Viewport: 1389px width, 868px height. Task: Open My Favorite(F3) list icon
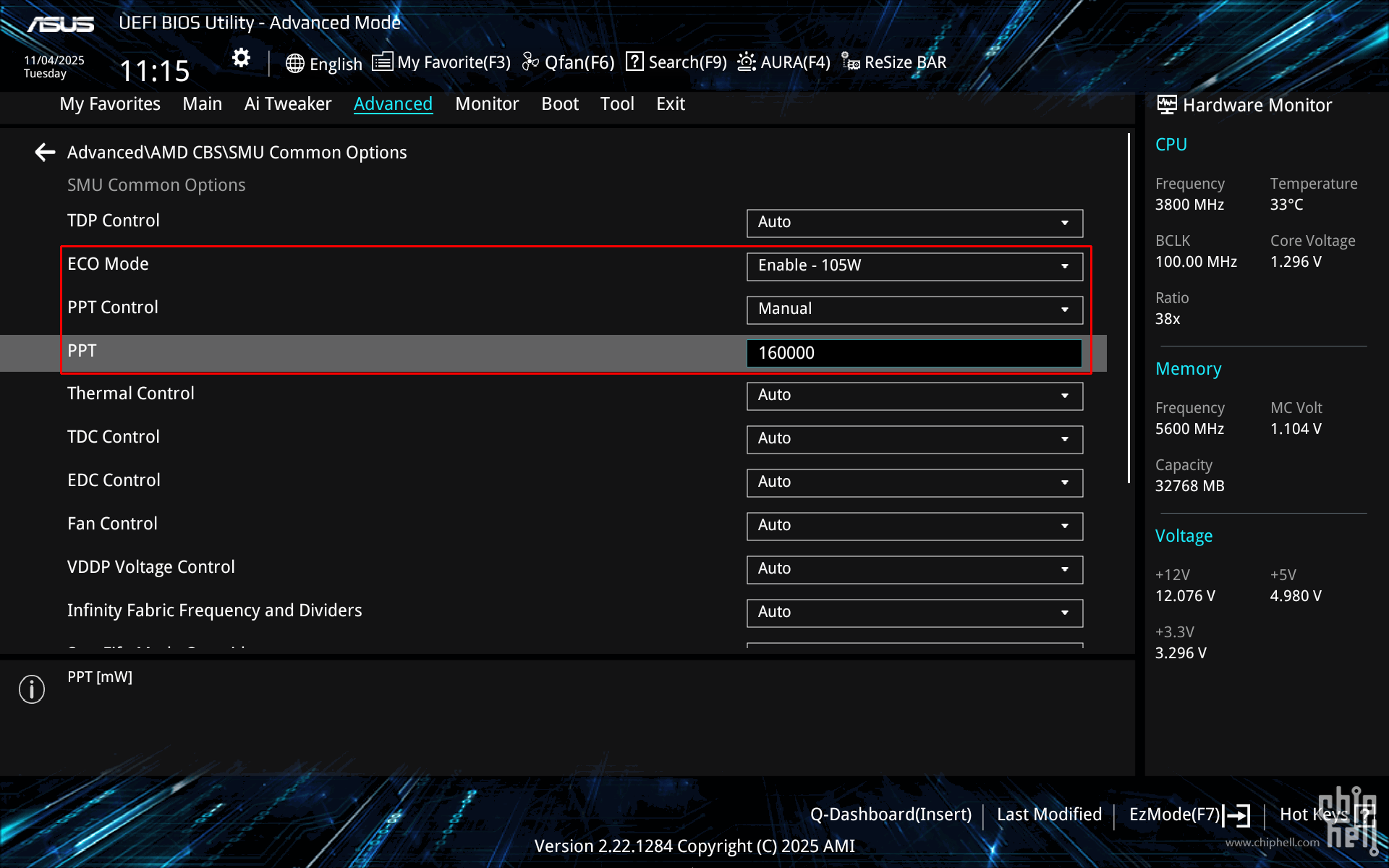coord(382,62)
